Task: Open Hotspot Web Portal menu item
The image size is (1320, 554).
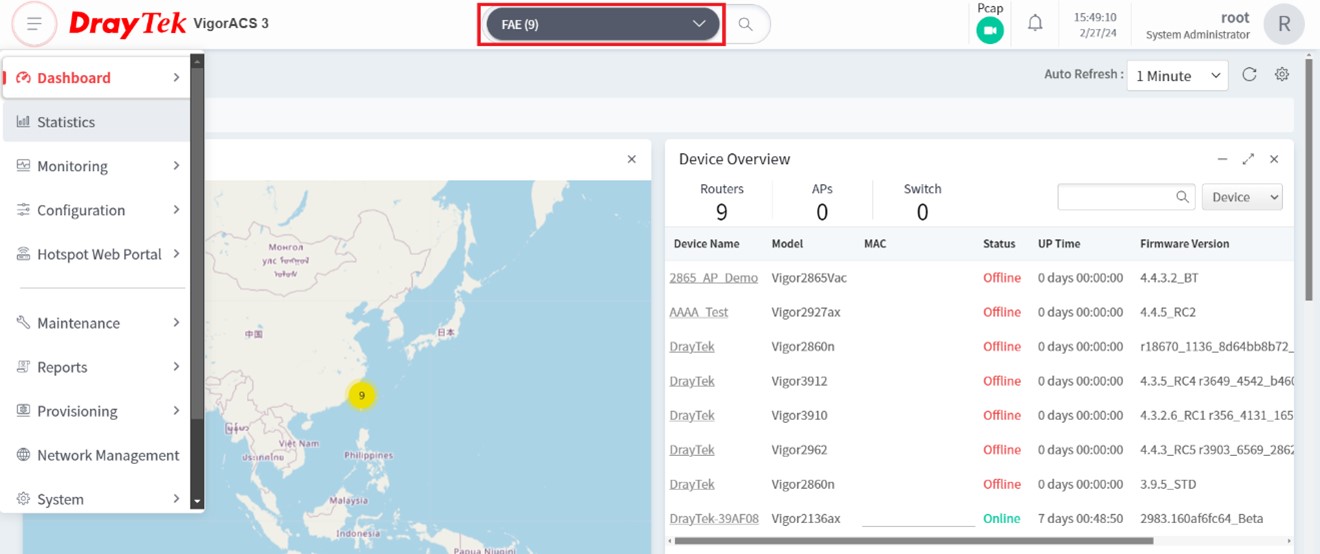Action: (97, 254)
